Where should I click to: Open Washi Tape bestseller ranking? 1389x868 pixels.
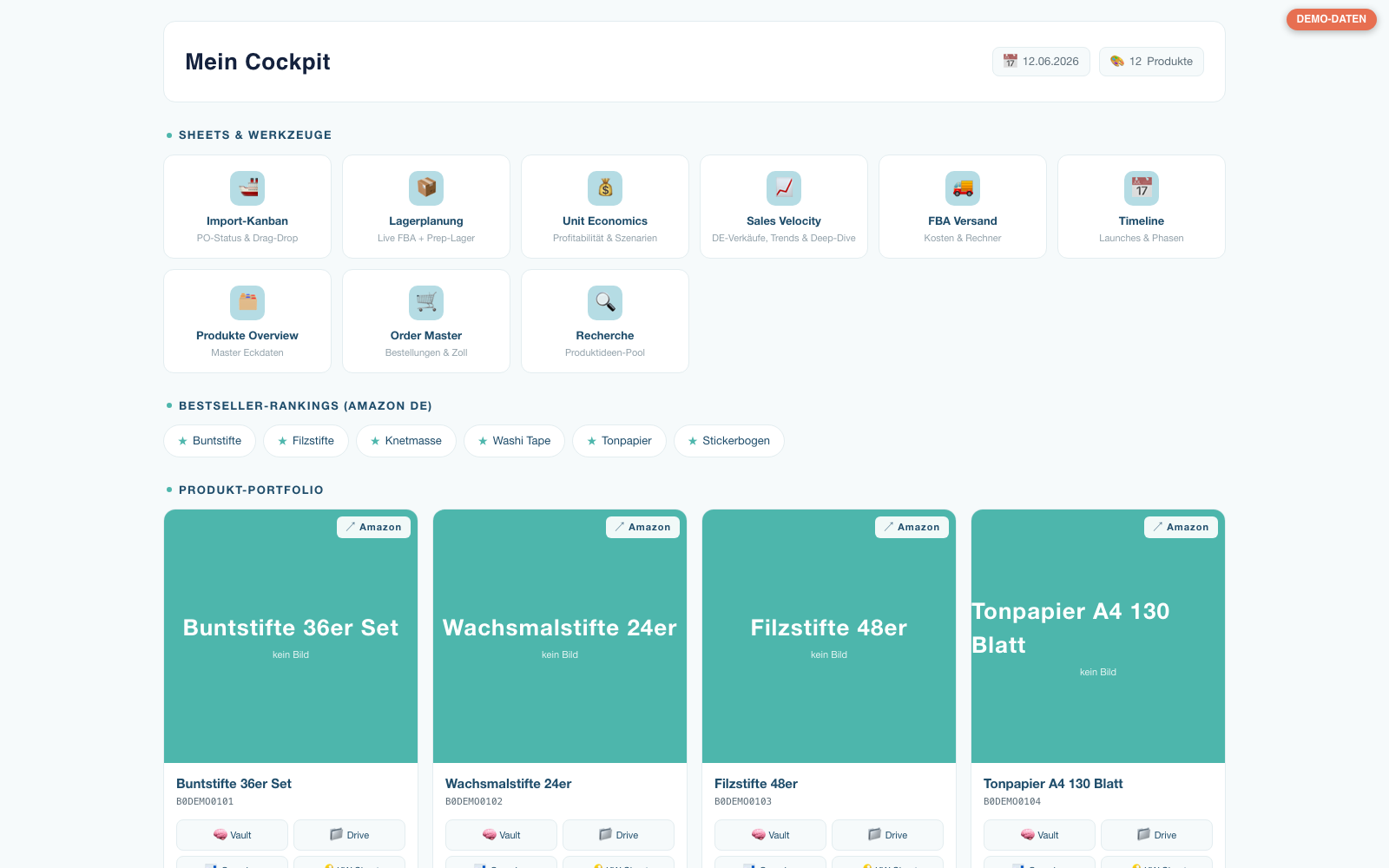coord(514,441)
